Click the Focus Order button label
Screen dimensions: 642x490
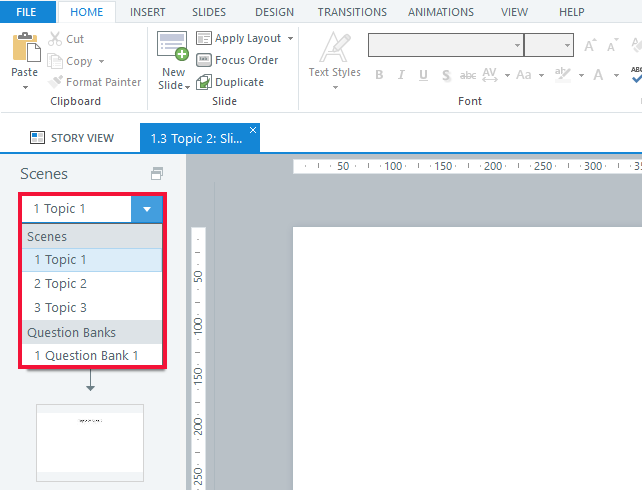(246, 60)
